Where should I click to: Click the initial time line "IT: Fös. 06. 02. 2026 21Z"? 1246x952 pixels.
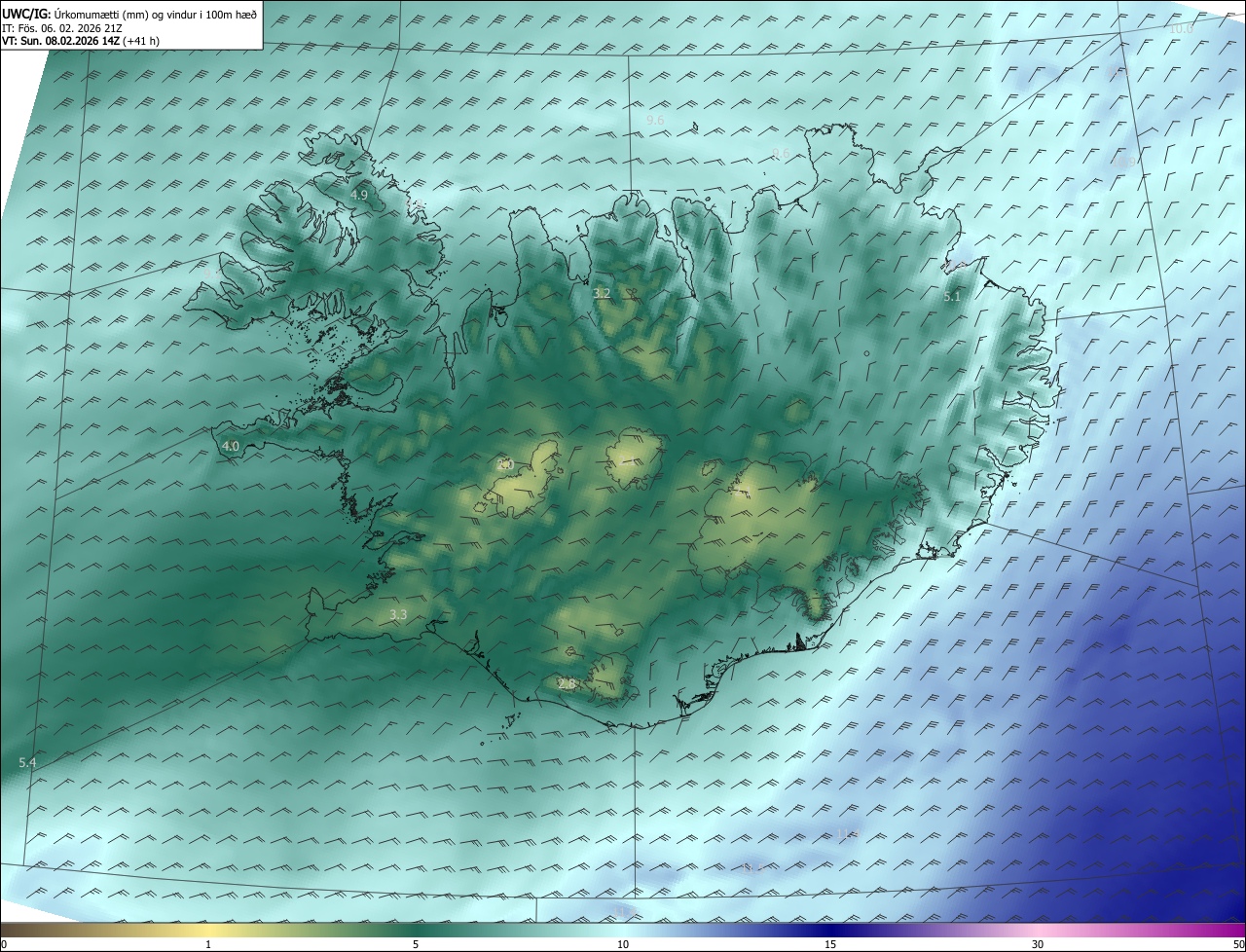coord(62,27)
